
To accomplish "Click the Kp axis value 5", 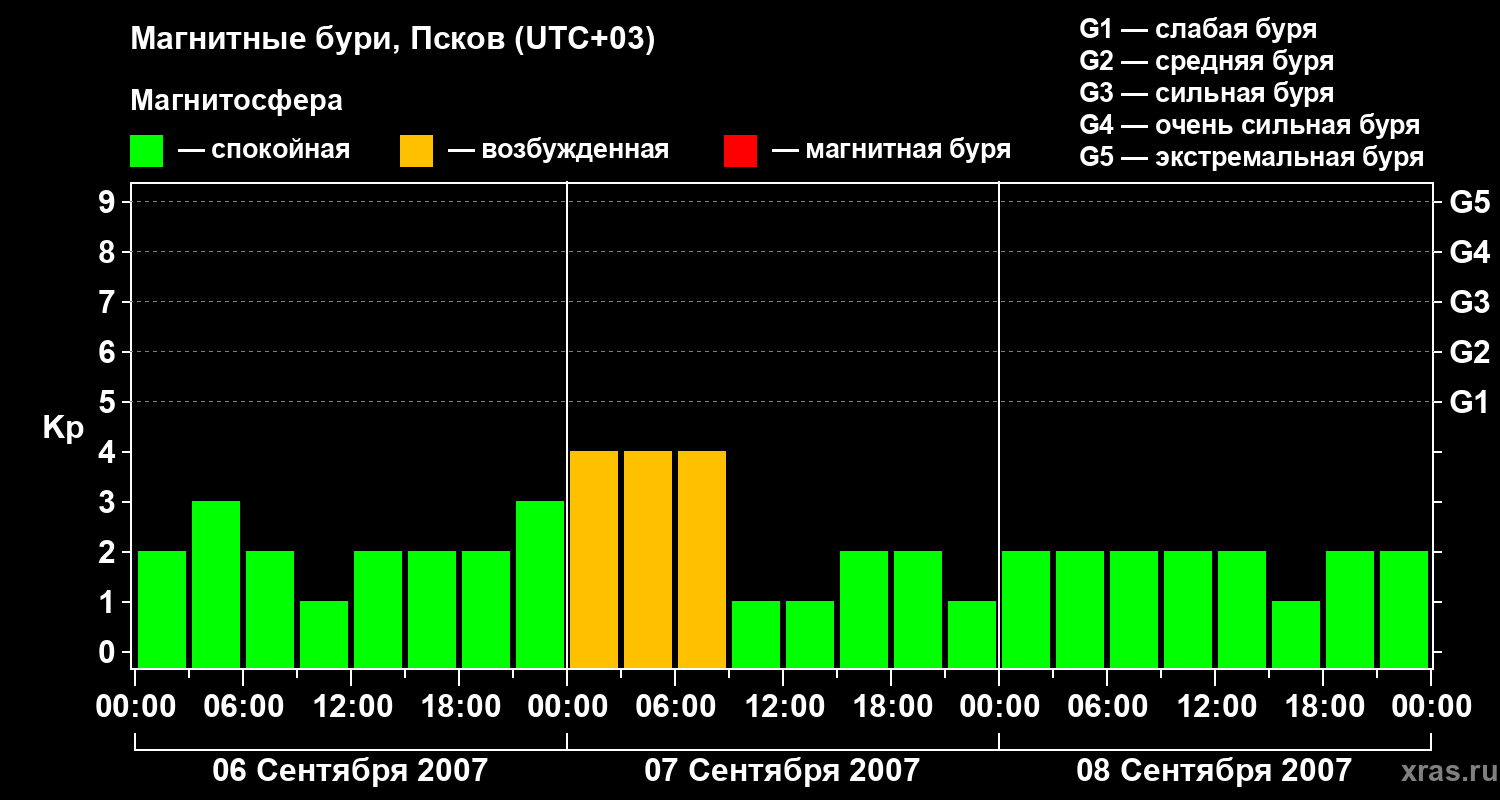I will pos(109,403).
